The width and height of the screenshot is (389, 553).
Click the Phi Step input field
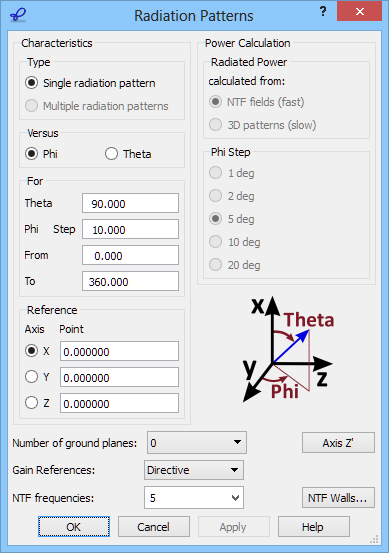[130, 229]
